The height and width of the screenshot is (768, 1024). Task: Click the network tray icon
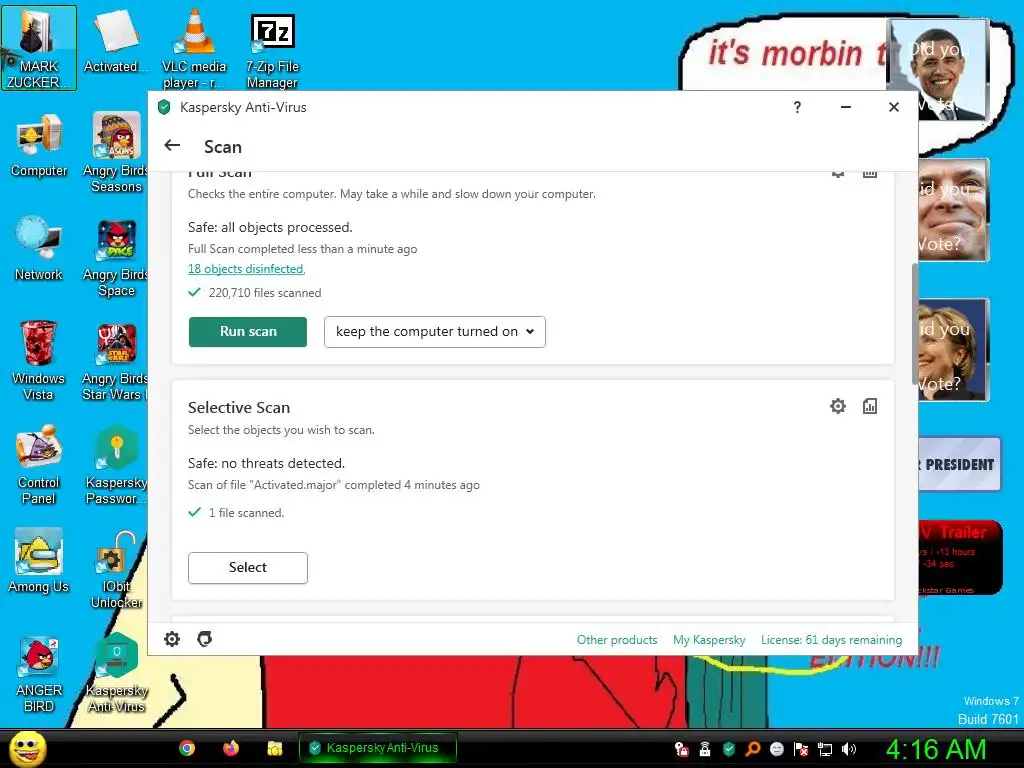(825, 749)
